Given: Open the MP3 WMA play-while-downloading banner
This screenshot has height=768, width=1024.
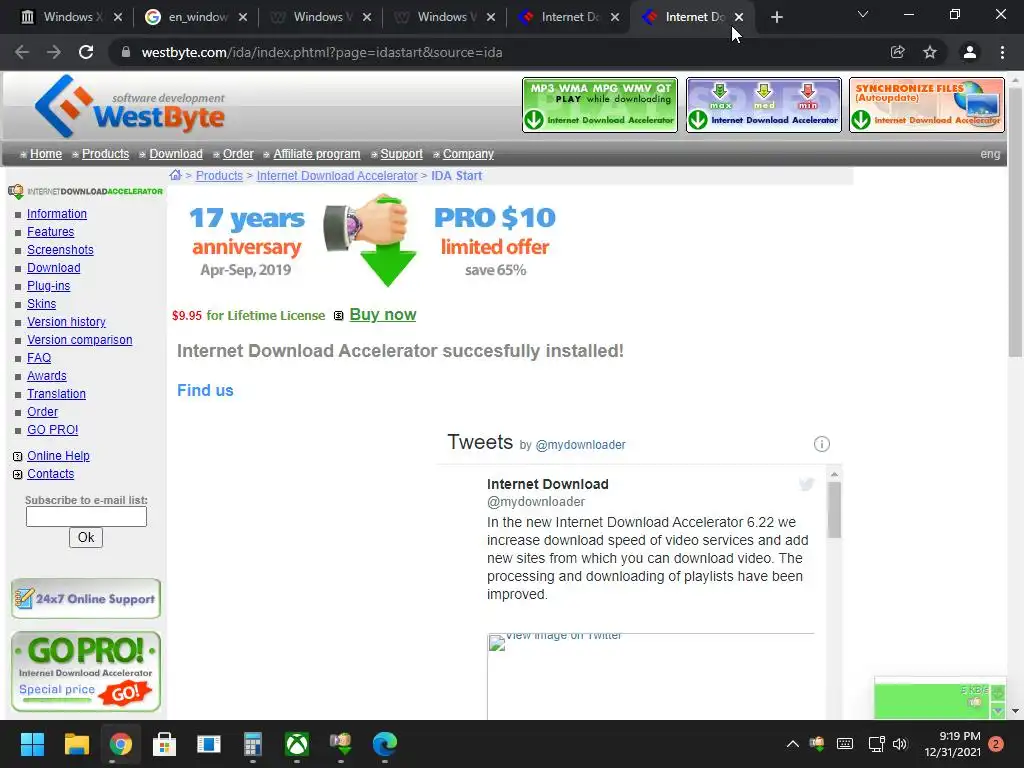Looking at the screenshot, I should (x=600, y=105).
